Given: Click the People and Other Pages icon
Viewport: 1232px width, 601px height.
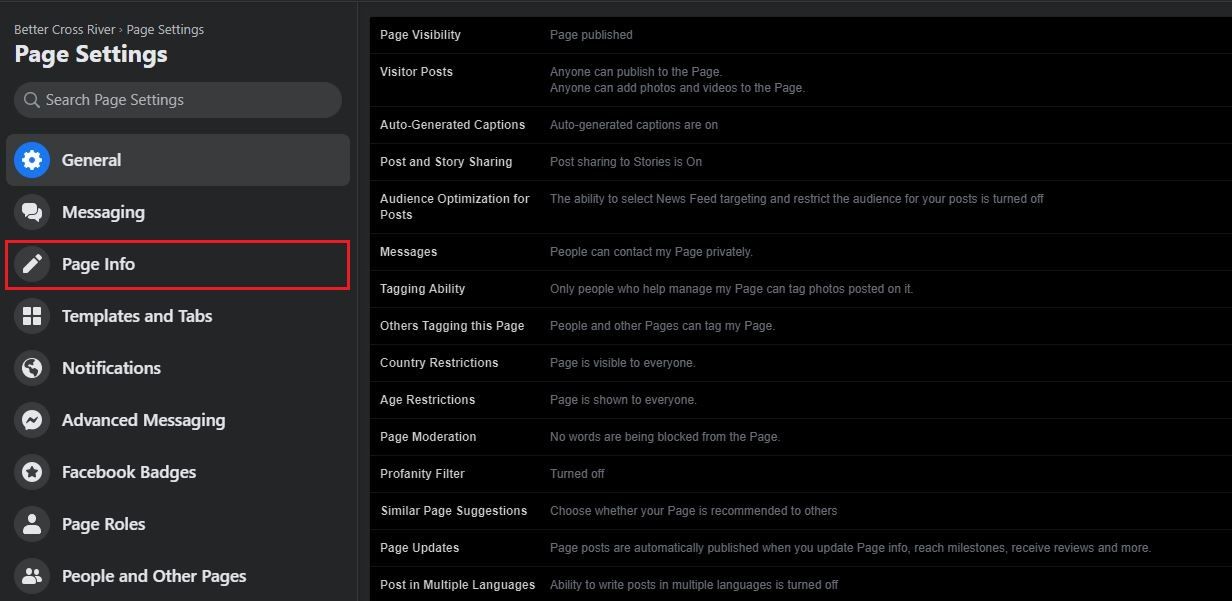Looking at the screenshot, I should pyautogui.click(x=32, y=576).
